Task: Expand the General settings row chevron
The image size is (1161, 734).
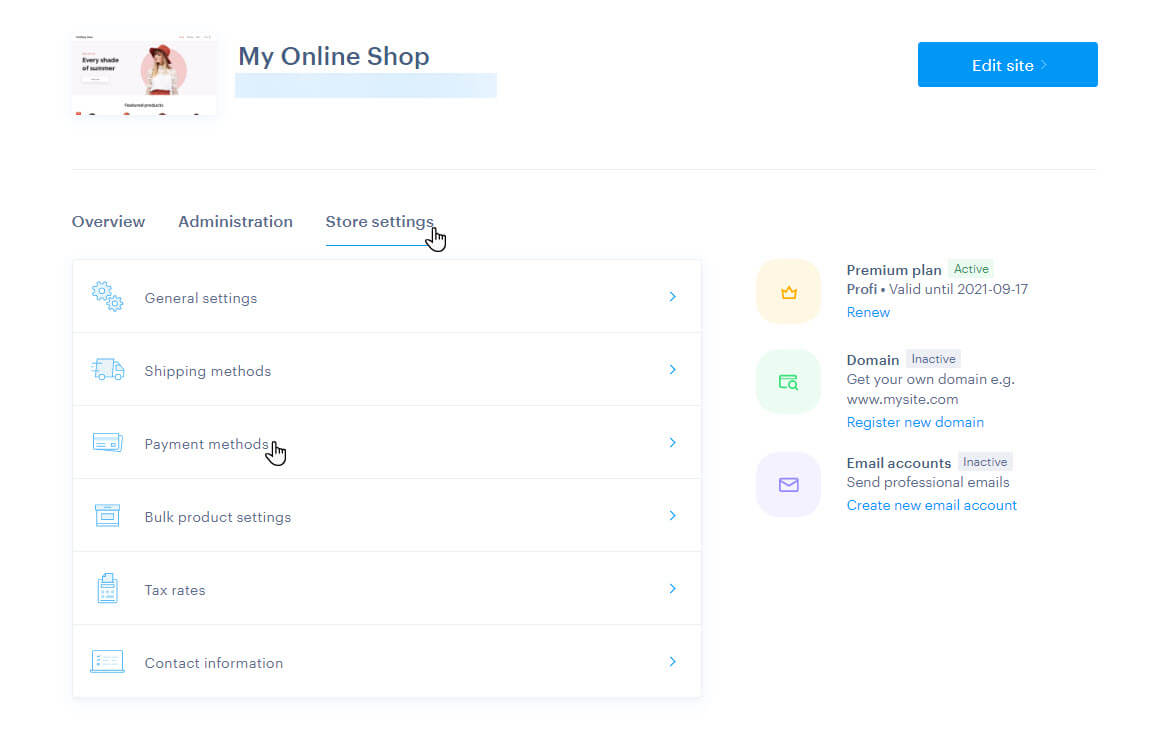Action: [672, 296]
